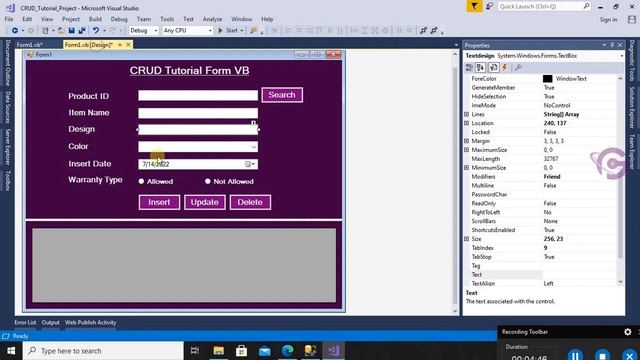Expand the Size property

tap(467, 239)
